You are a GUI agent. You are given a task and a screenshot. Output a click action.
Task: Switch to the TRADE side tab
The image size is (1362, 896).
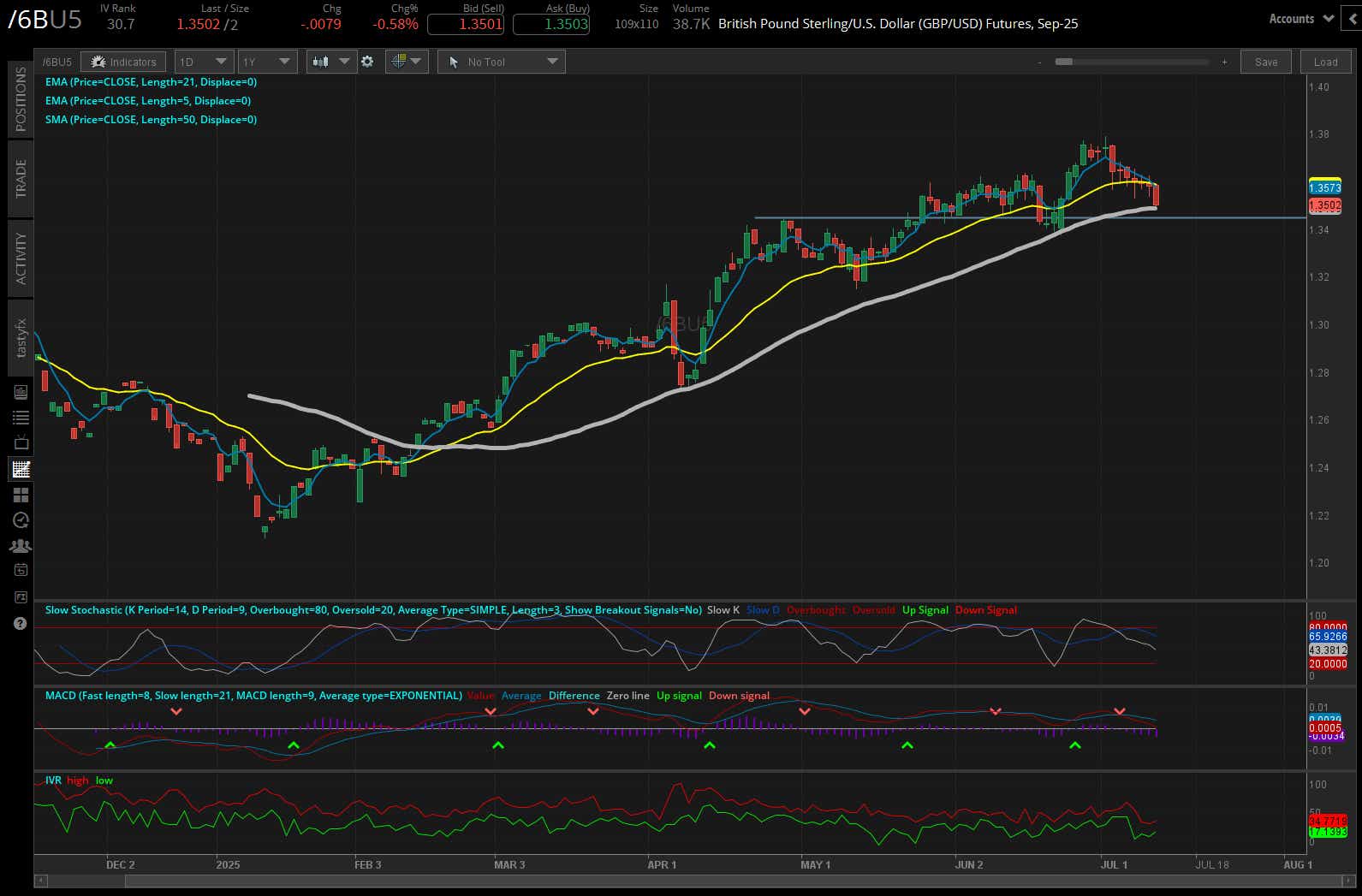pos(21,179)
